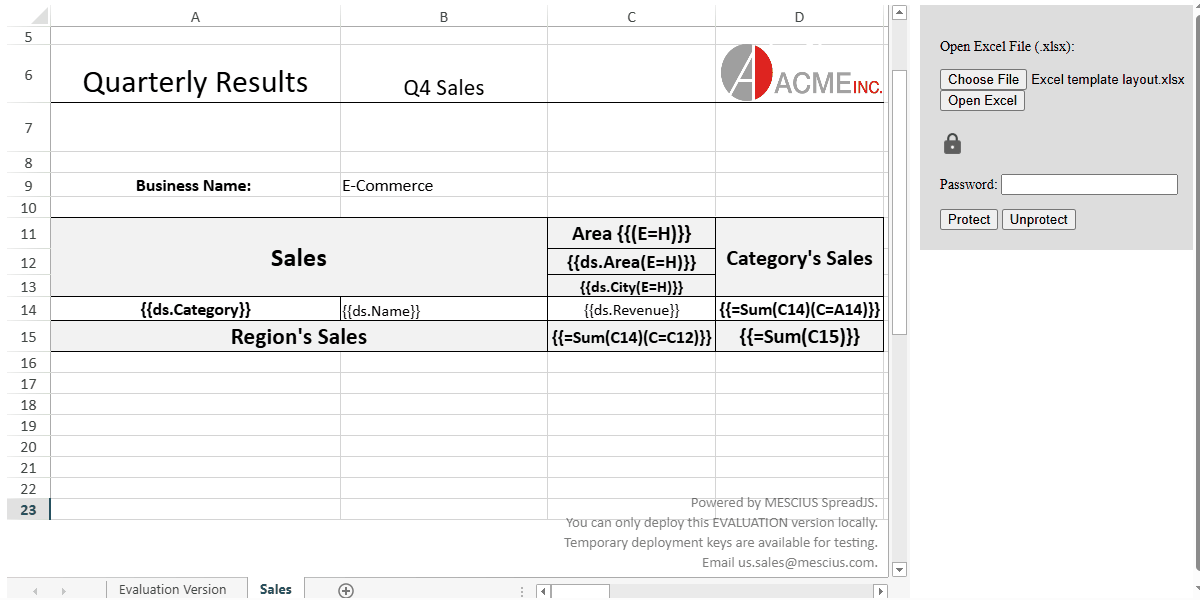Select the Area {{(E=H)}} cell

click(631, 233)
